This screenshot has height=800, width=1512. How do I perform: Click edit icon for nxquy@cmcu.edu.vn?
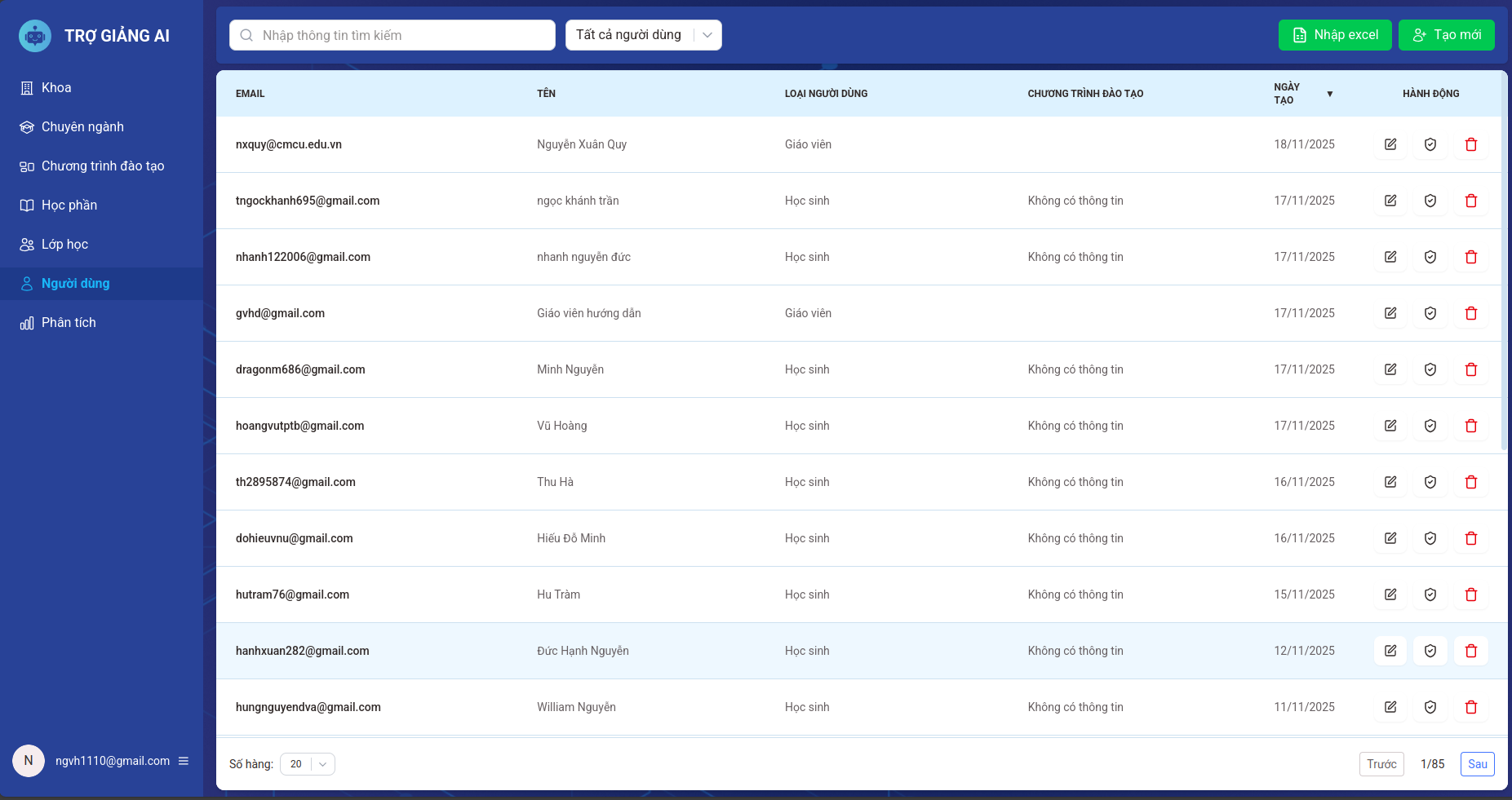click(x=1390, y=144)
